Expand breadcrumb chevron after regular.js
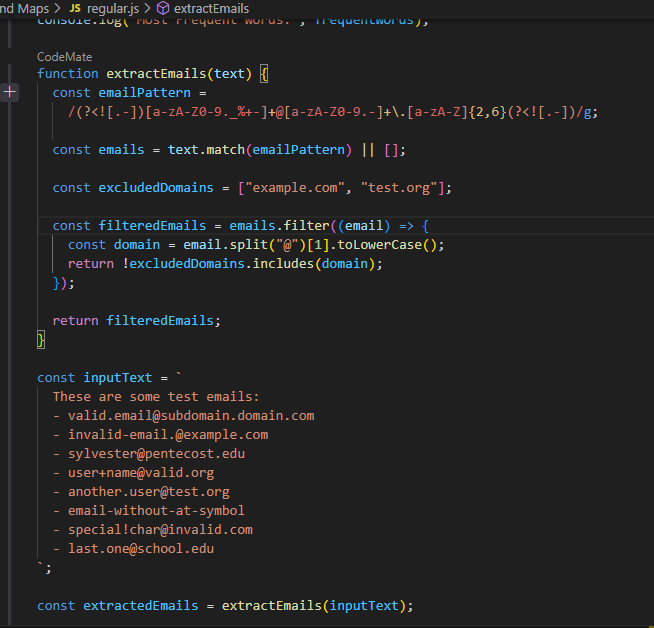This screenshot has width=654, height=628. 147,8
